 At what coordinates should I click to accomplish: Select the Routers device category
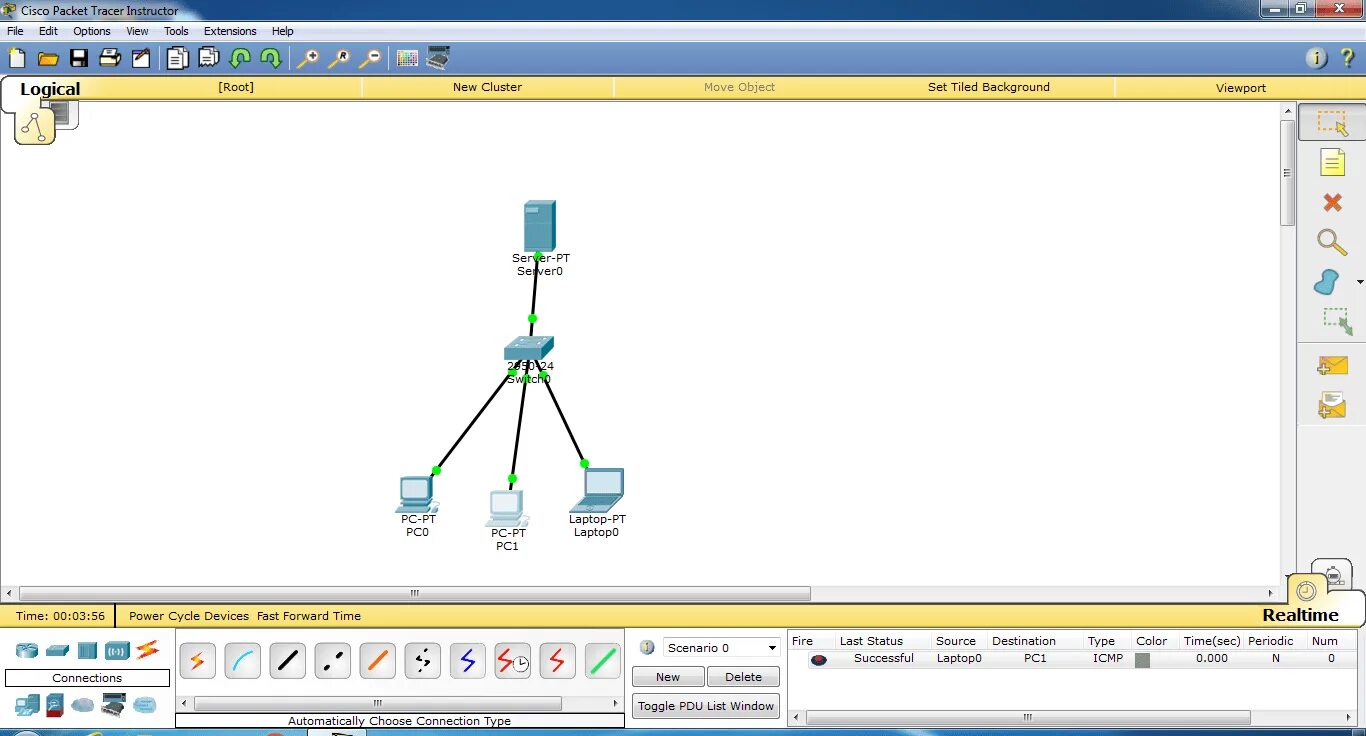[x=27, y=650]
